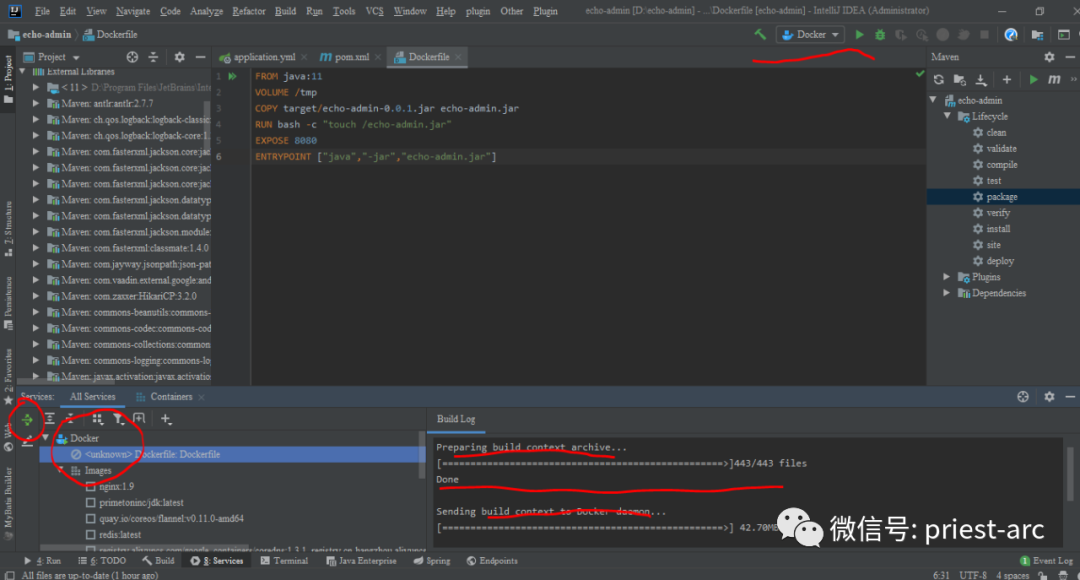Image resolution: width=1080 pixels, height=580 pixels.
Task: Click open in new tab icon in Services
Action: pos(139,418)
